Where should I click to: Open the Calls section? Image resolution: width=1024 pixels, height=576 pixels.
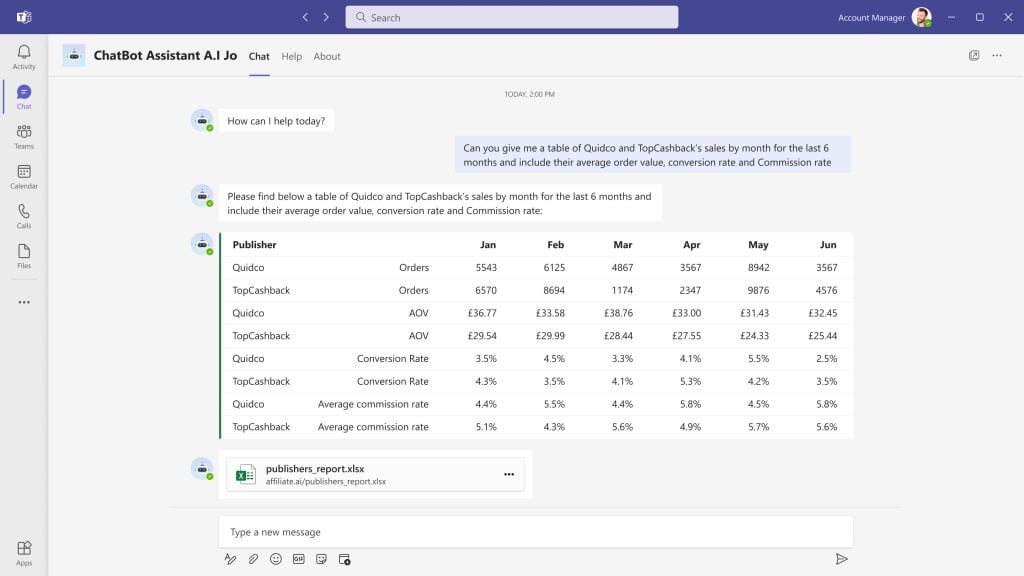pyautogui.click(x=24, y=216)
